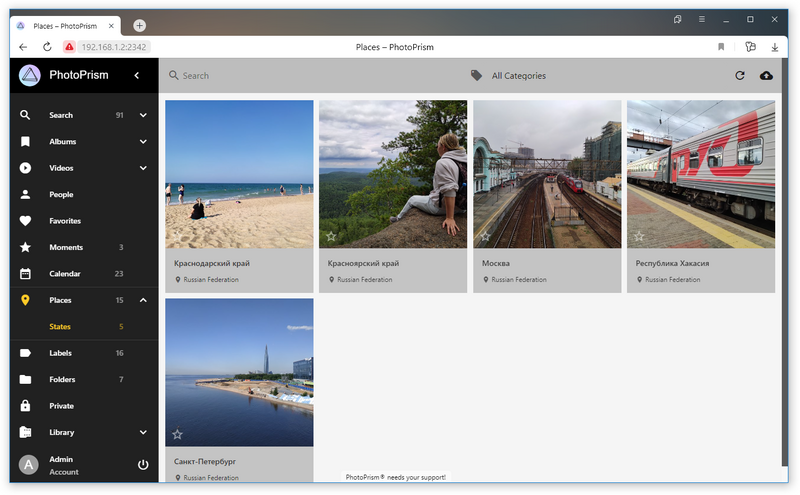Open Search via the magnifier sidebar icon
The width and height of the screenshot is (800, 495).
pyautogui.click(x=25, y=115)
